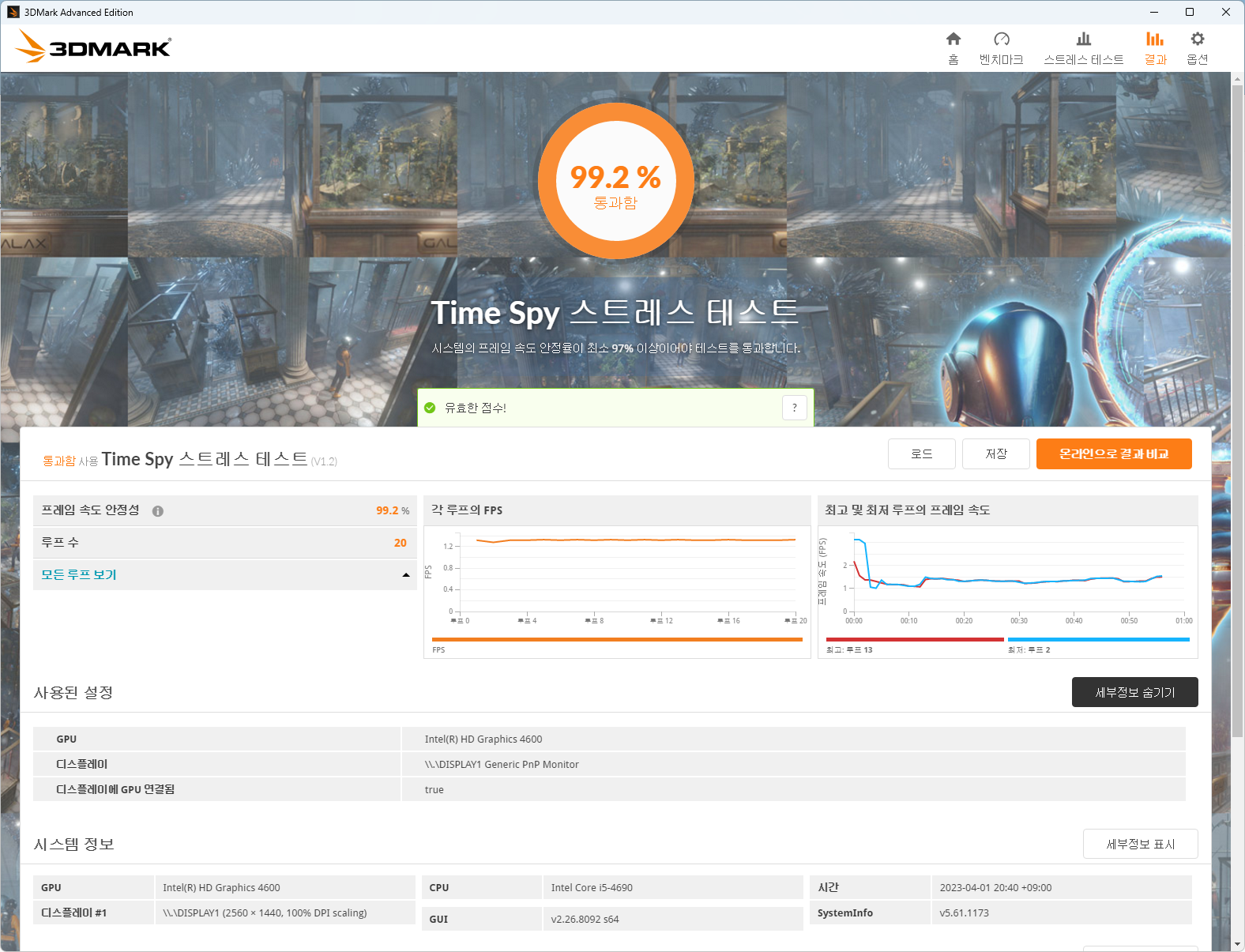Click the 3DMark logo

93,47
